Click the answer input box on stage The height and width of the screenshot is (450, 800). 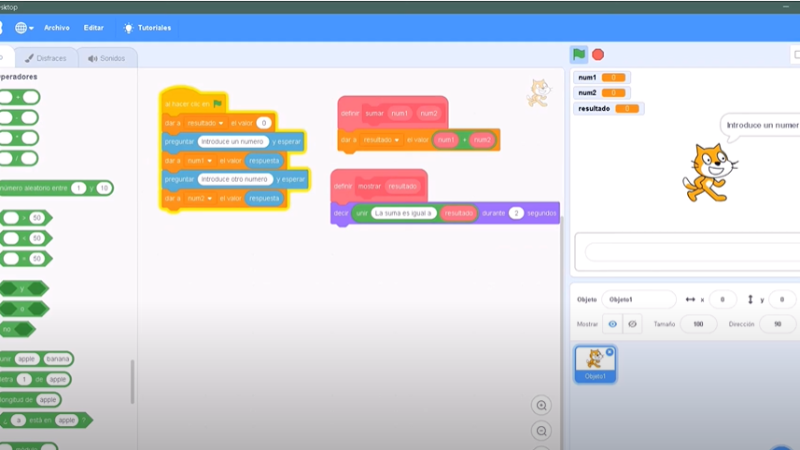point(692,252)
